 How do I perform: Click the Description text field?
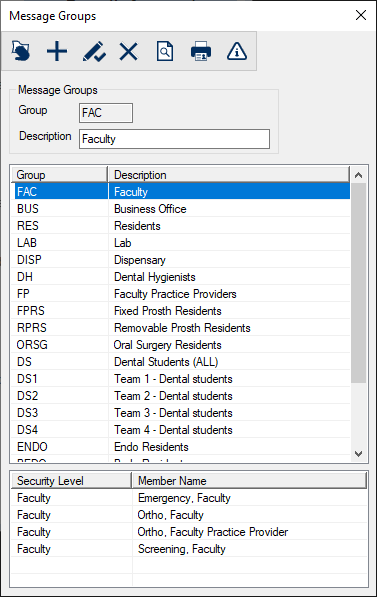click(x=174, y=139)
